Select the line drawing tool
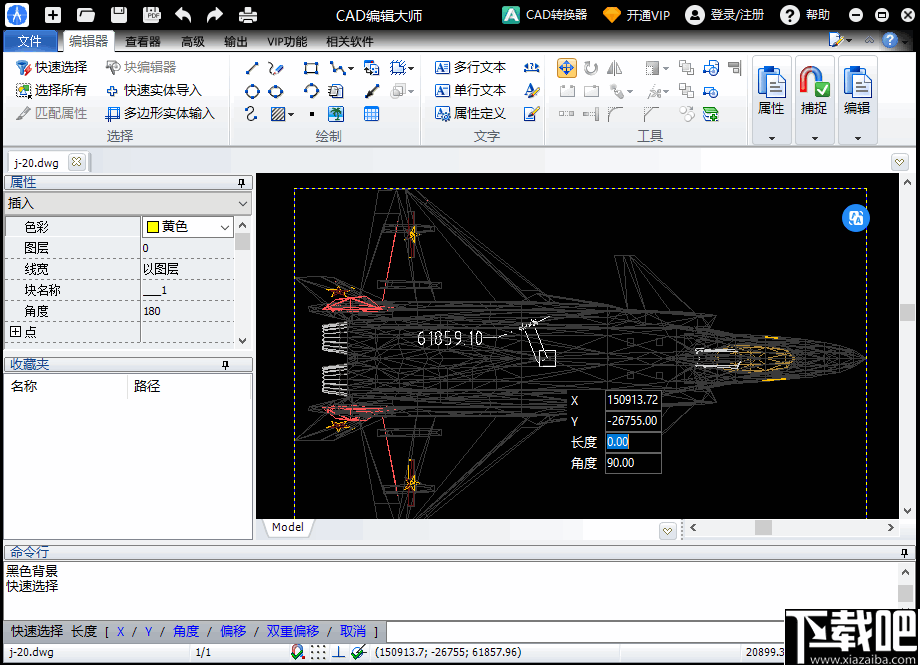 (252, 68)
